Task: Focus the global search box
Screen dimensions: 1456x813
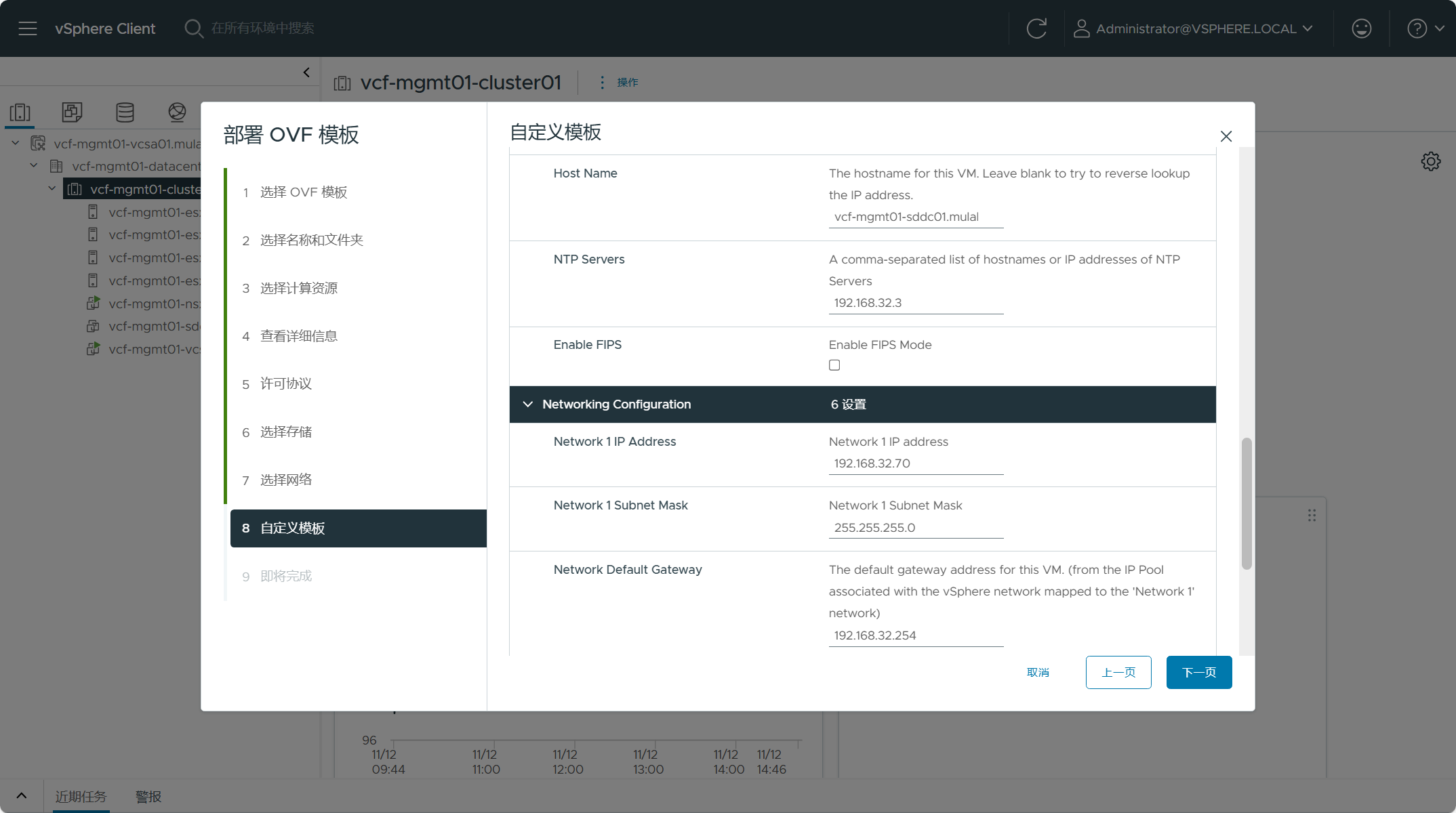Action: coord(263,28)
